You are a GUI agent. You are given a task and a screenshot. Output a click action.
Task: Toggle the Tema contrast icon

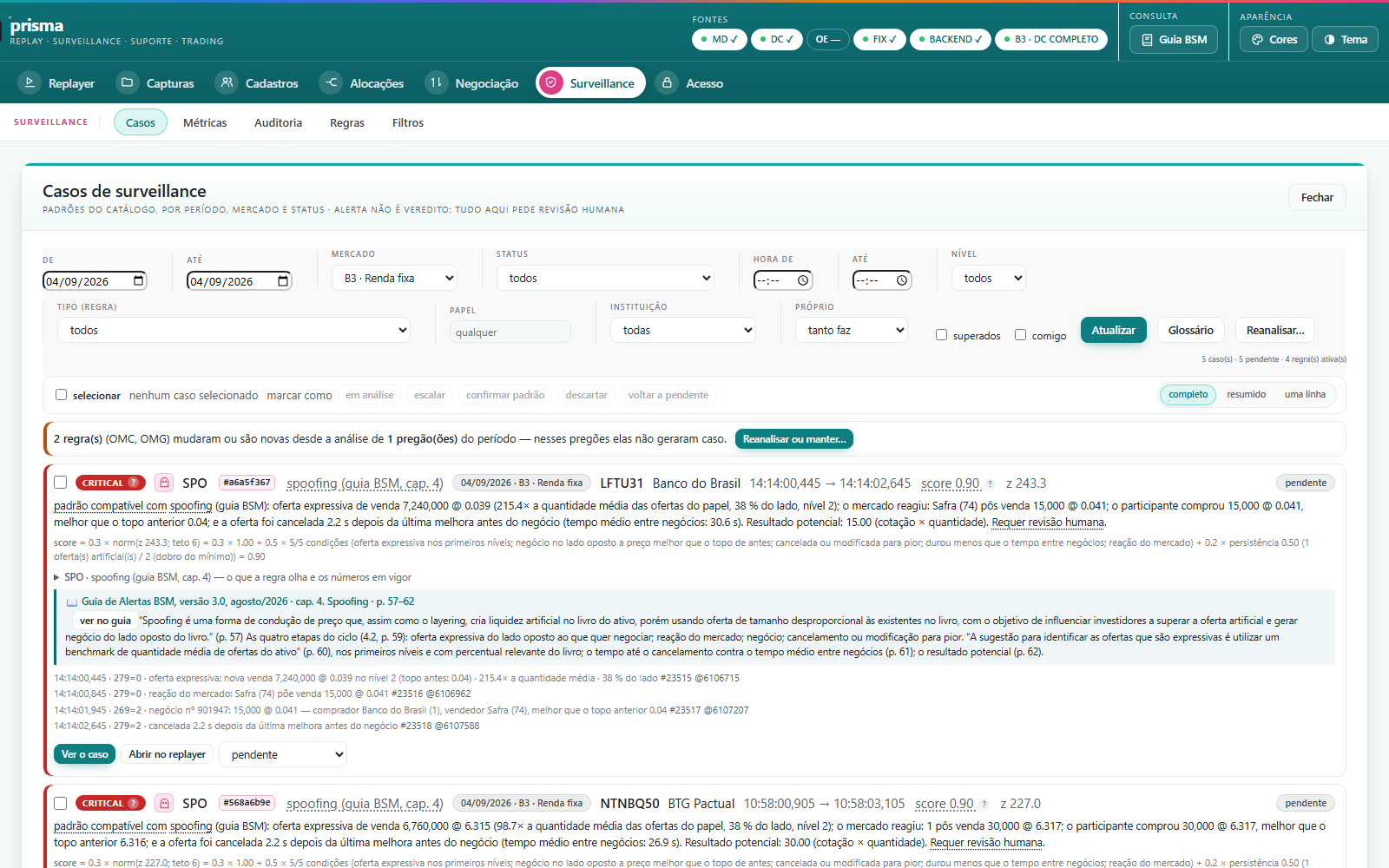point(1329,40)
